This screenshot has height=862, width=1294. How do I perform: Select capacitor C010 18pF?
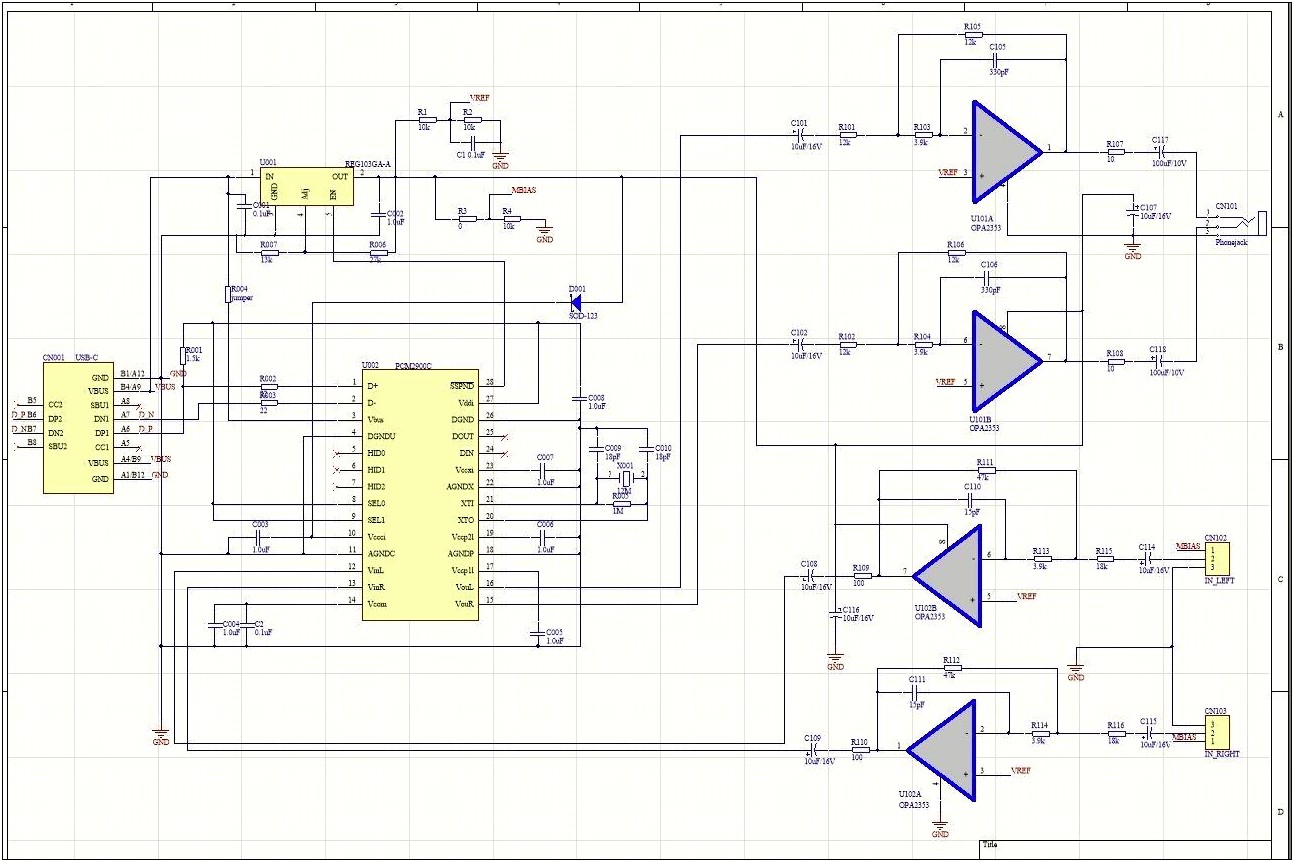point(647,448)
